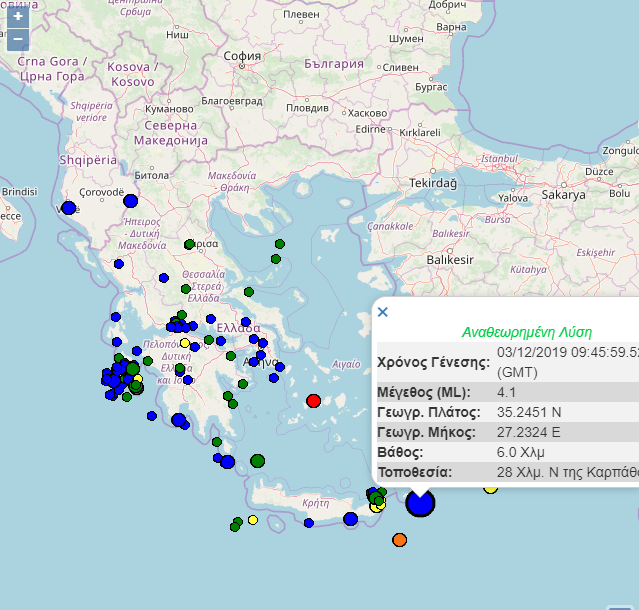
Task: Select the large green marker northwest of Crete
Action: point(257,461)
